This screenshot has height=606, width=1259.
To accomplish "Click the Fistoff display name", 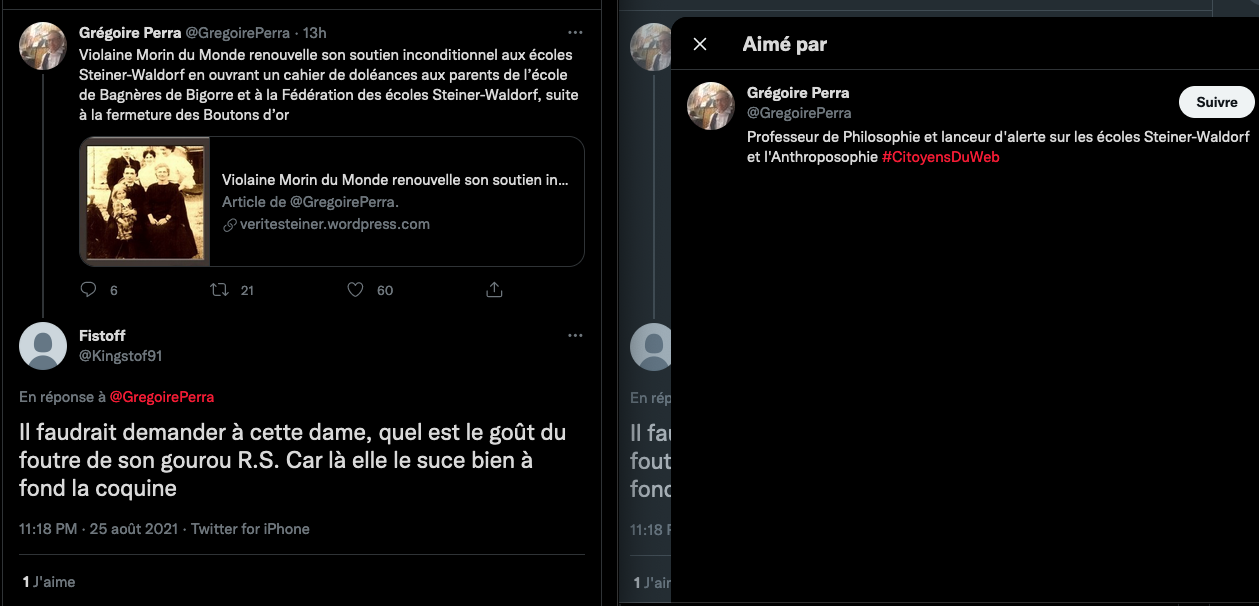I will 102,336.
